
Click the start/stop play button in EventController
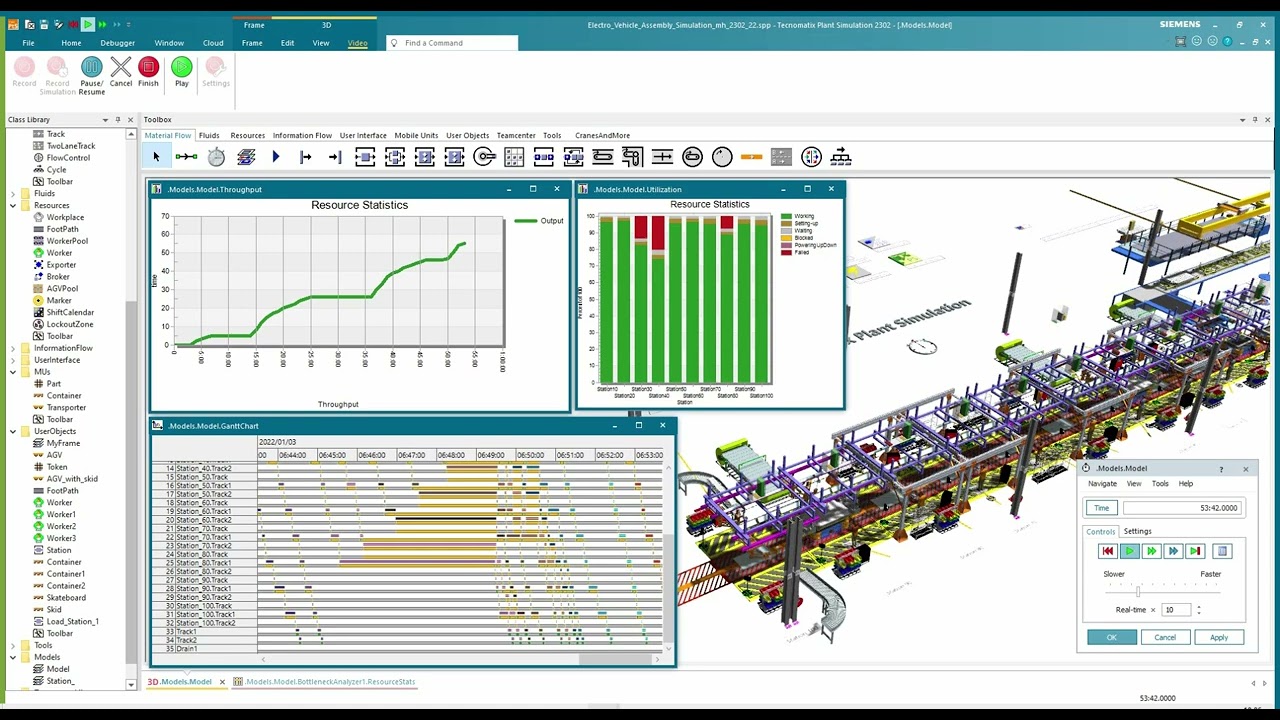point(1129,551)
